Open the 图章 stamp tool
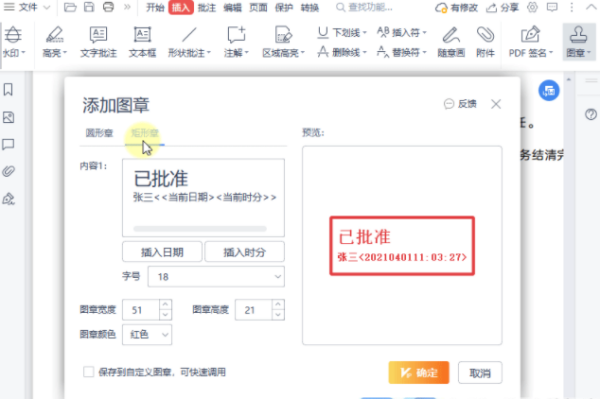This screenshot has height=399, width=600. coord(579,42)
